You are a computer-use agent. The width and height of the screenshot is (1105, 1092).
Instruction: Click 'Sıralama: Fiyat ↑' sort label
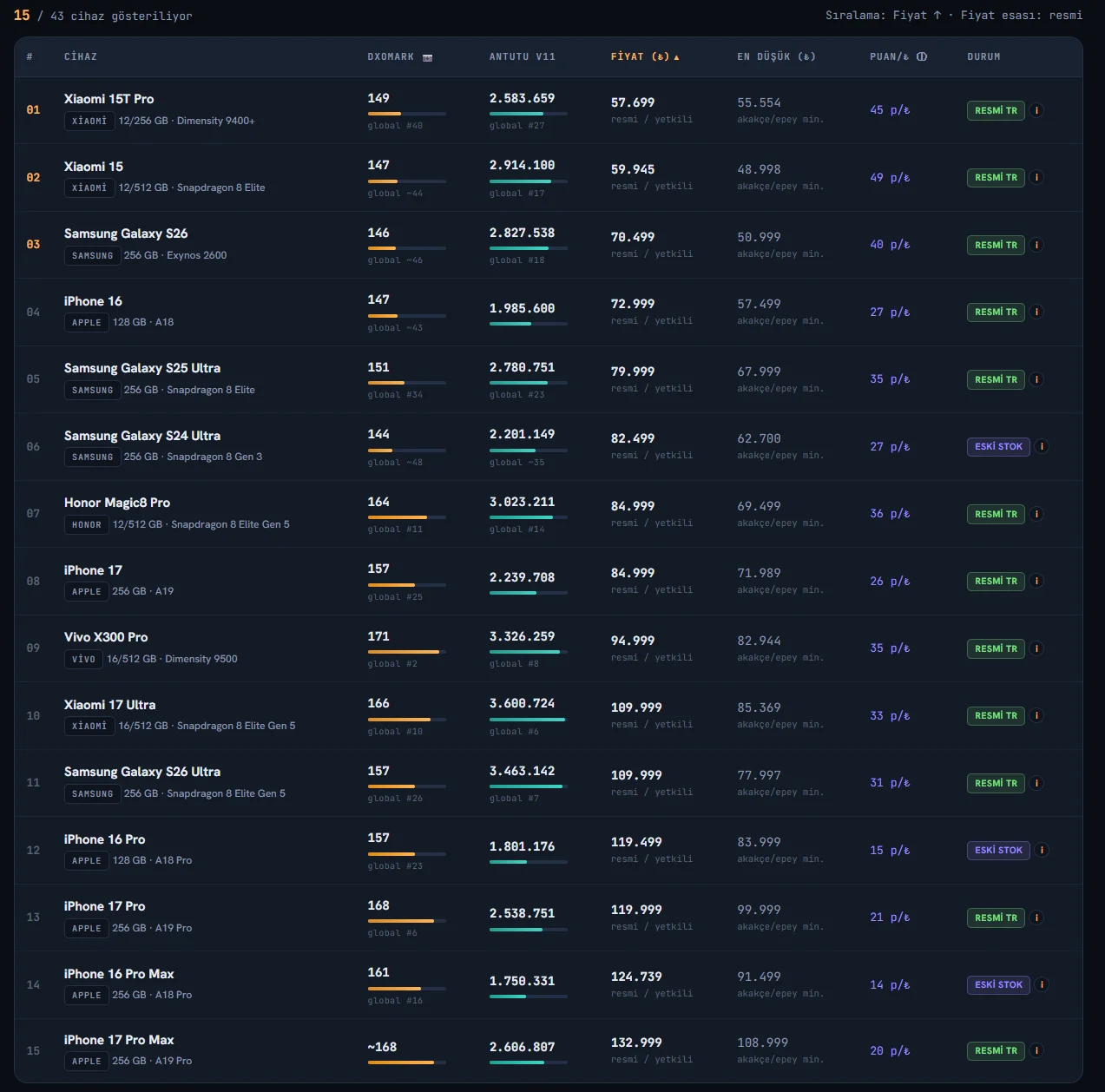[883, 16]
